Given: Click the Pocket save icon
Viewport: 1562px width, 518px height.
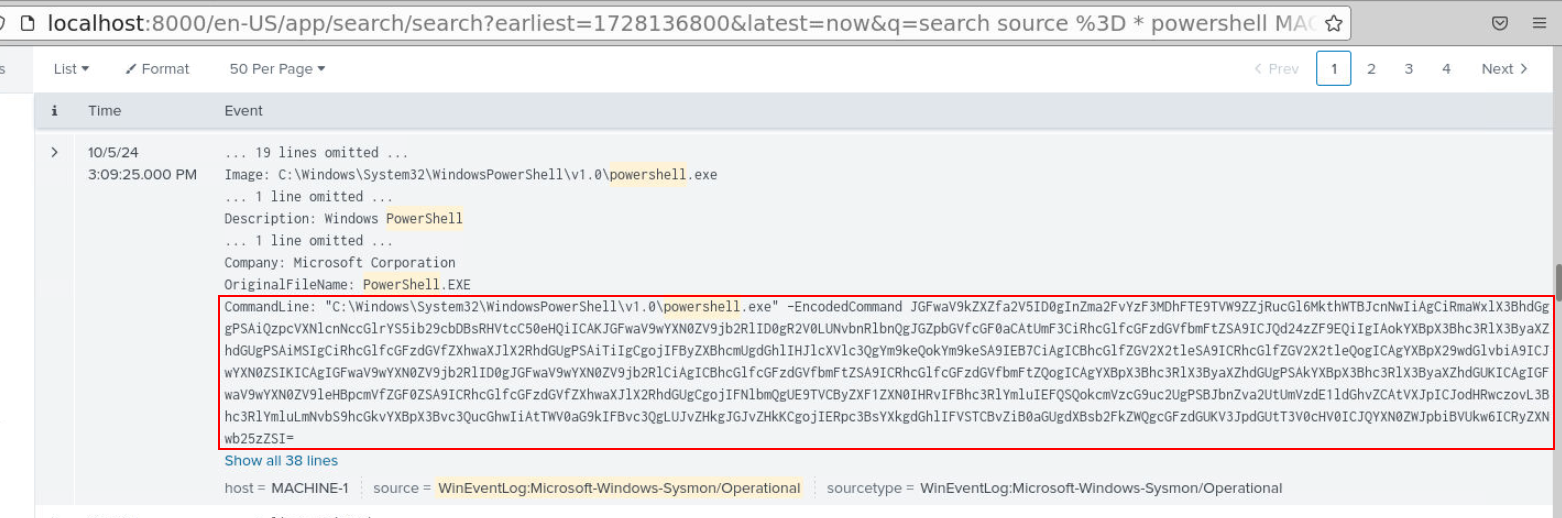Looking at the screenshot, I should point(1499,23).
